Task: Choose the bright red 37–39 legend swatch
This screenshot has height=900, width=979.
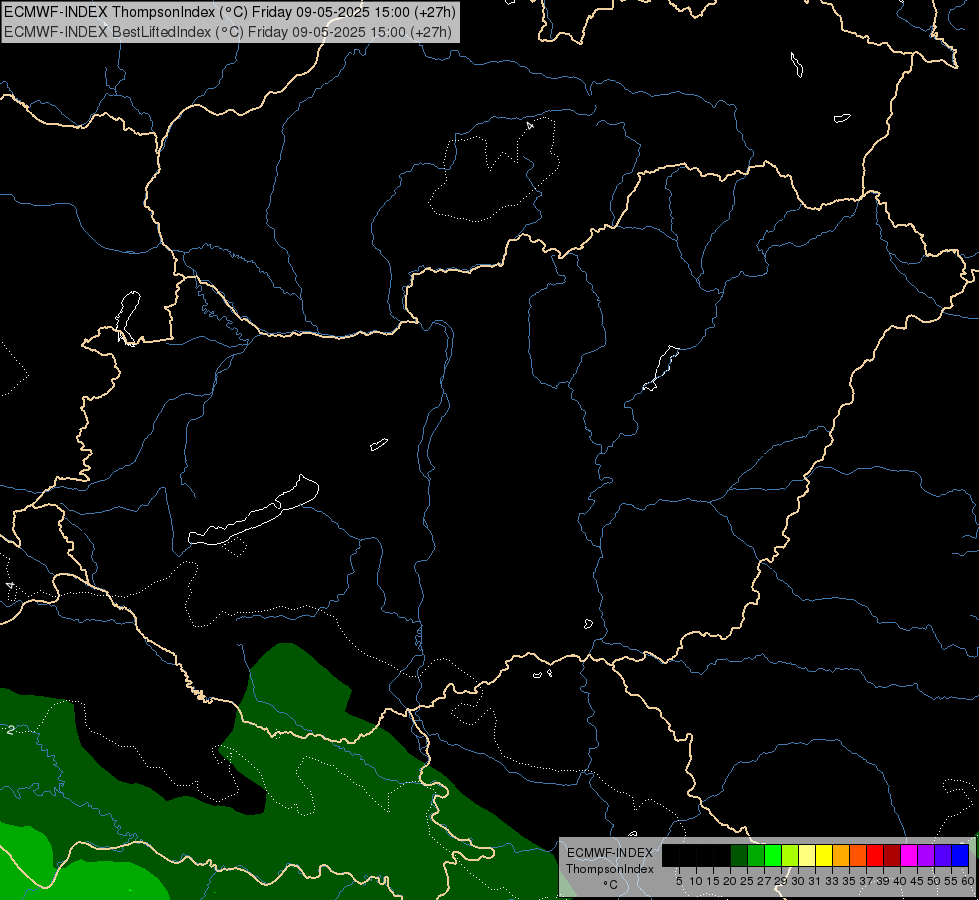Action: coord(875,855)
